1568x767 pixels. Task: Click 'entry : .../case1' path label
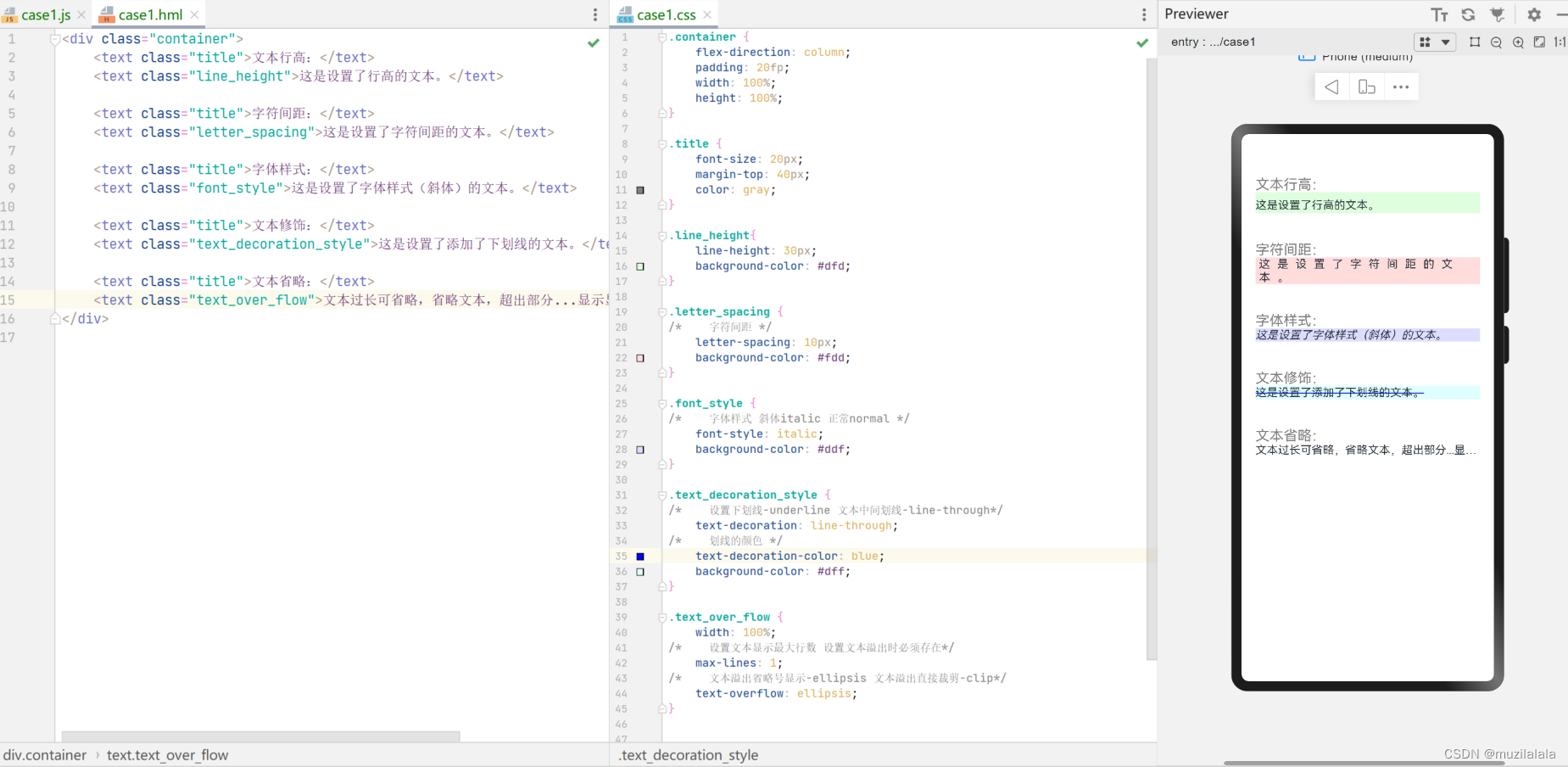(1213, 42)
